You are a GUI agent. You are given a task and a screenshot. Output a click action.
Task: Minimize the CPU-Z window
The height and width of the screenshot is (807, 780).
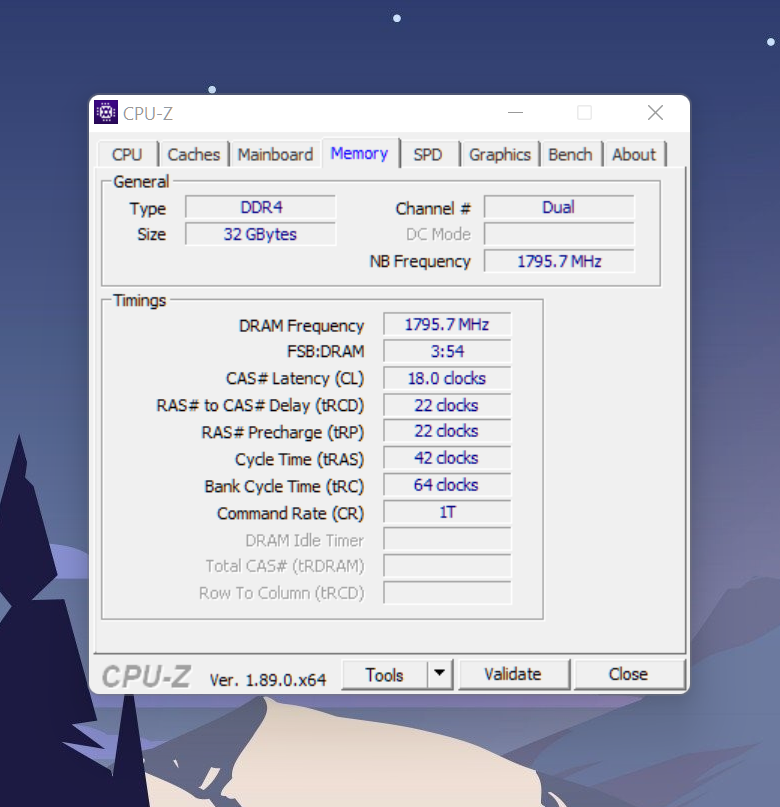[x=515, y=113]
